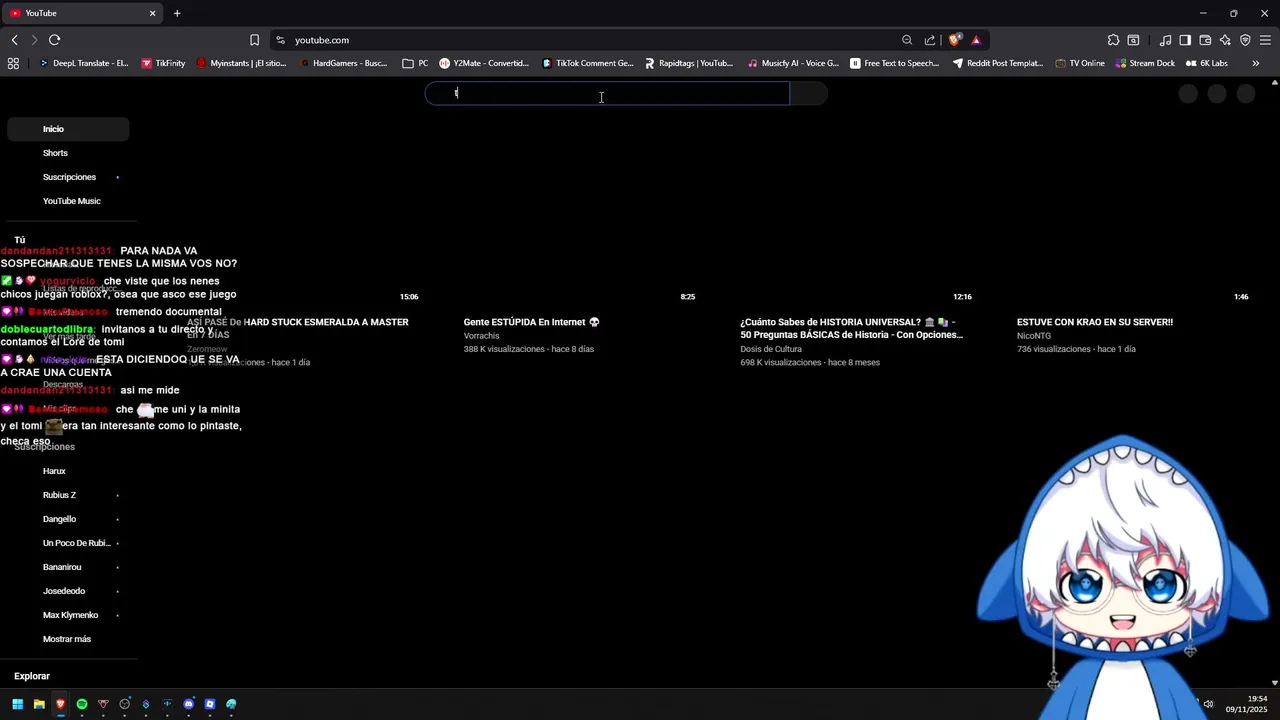Open the browser hamburger main menu

(1265, 40)
